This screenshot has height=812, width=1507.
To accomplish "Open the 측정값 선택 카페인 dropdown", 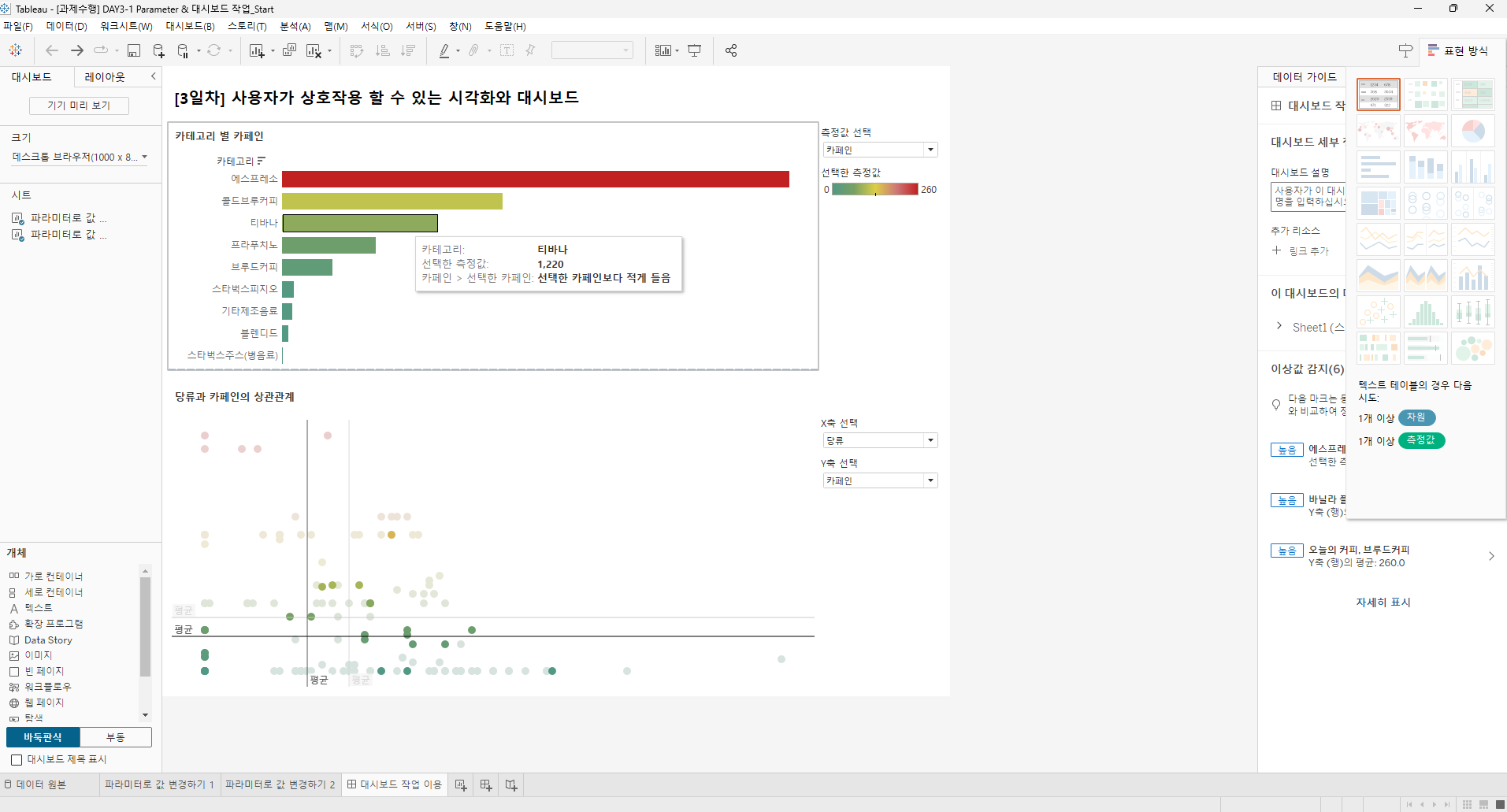I will click(x=880, y=150).
